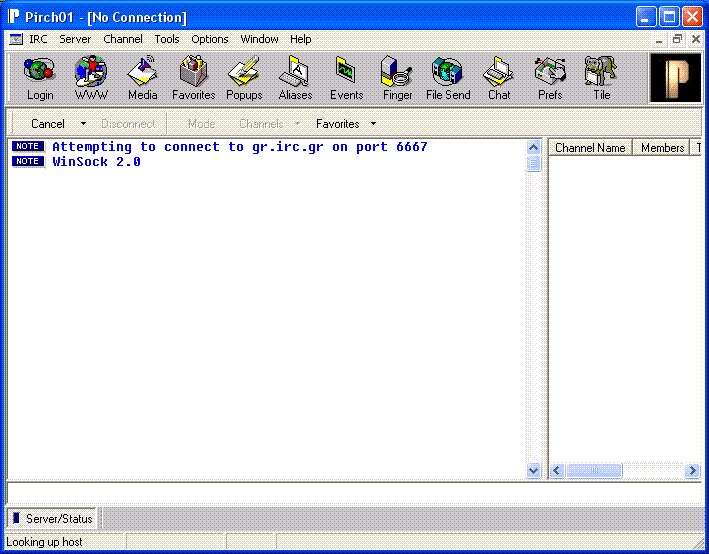709x554 pixels.
Task: Open the Events toolbar icon
Action: coord(346,78)
